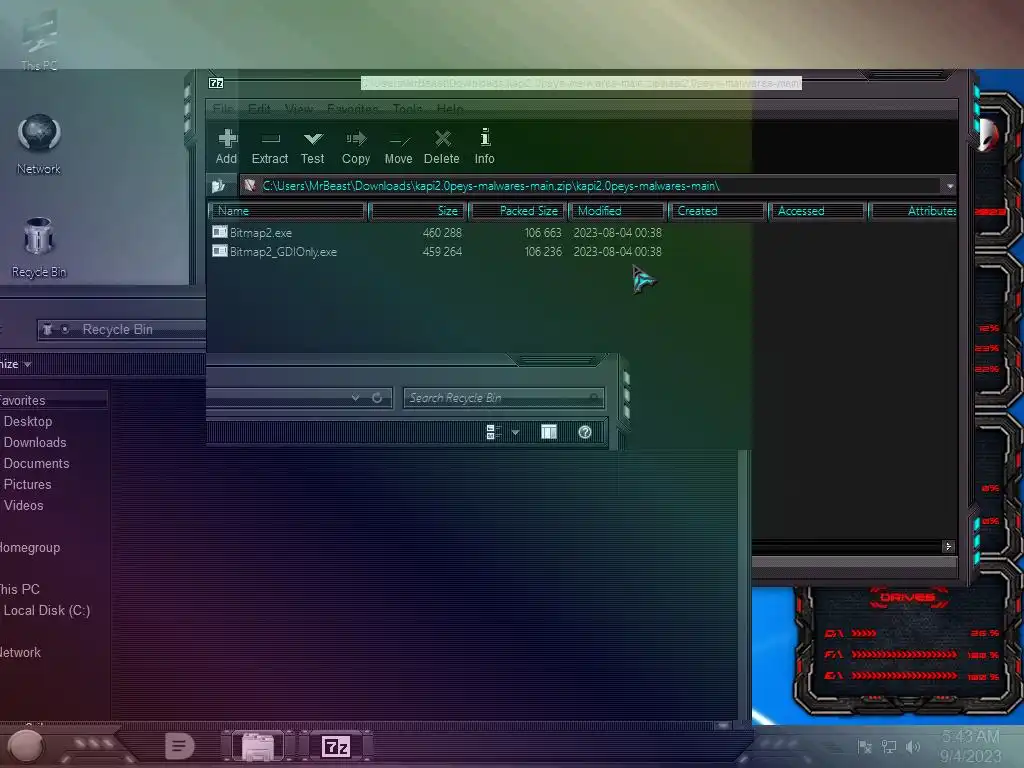The height and width of the screenshot is (768, 1024).
Task: Click the 7z icon in the title bar
Action: (x=216, y=83)
